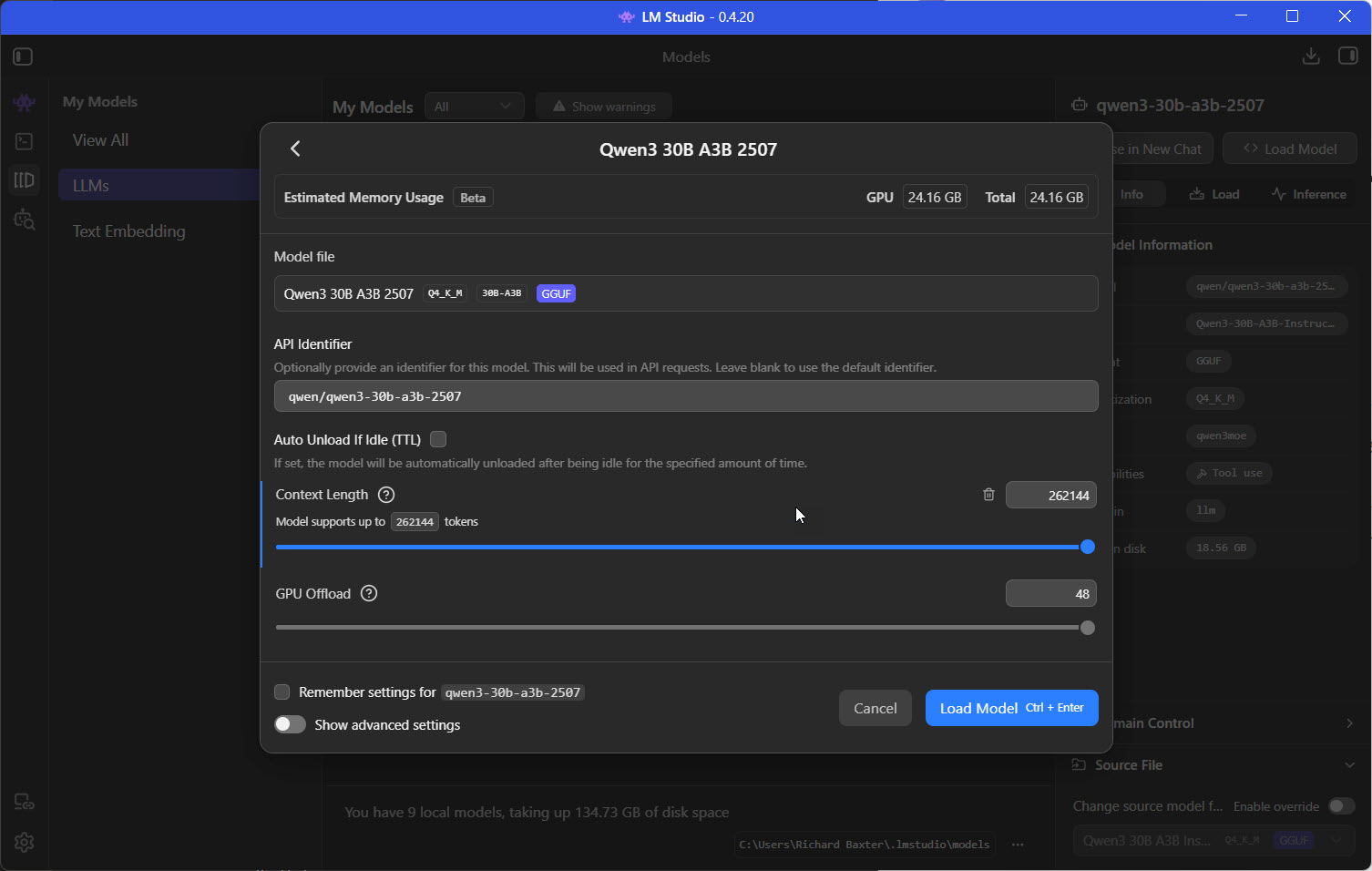This screenshot has height=871, width=1372.
Task: Click Show warnings button
Action: coord(604,107)
